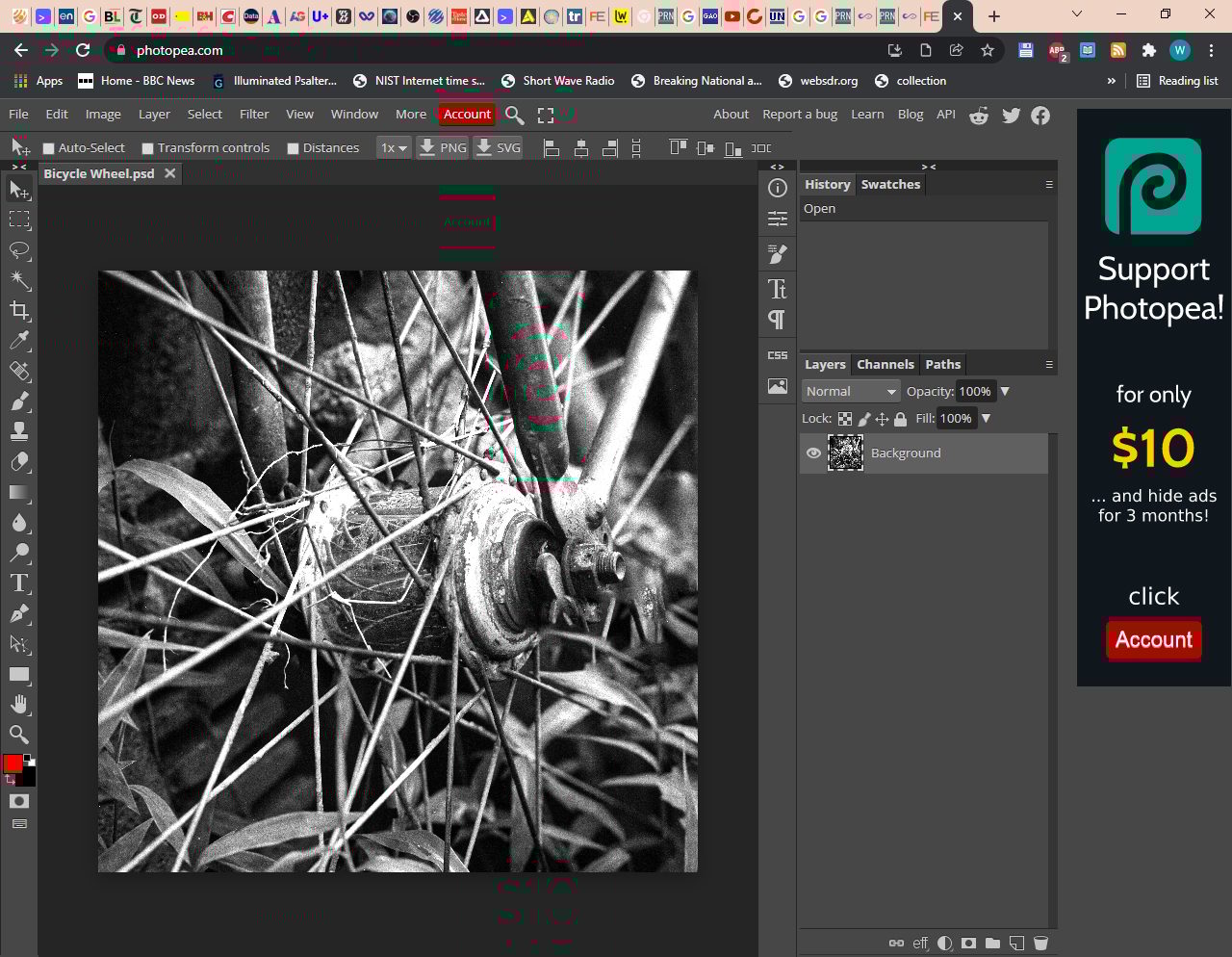Image resolution: width=1232 pixels, height=957 pixels.
Task: Toggle lock image pixels brush icon
Action: [x=864, y=419]
